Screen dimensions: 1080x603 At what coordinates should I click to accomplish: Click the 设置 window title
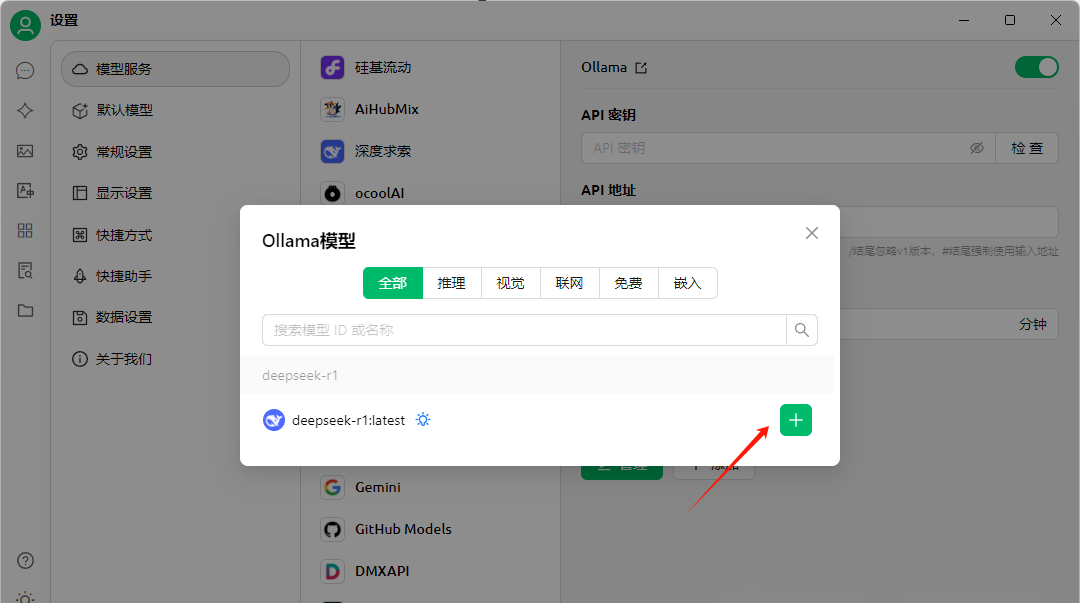[64, 21]
